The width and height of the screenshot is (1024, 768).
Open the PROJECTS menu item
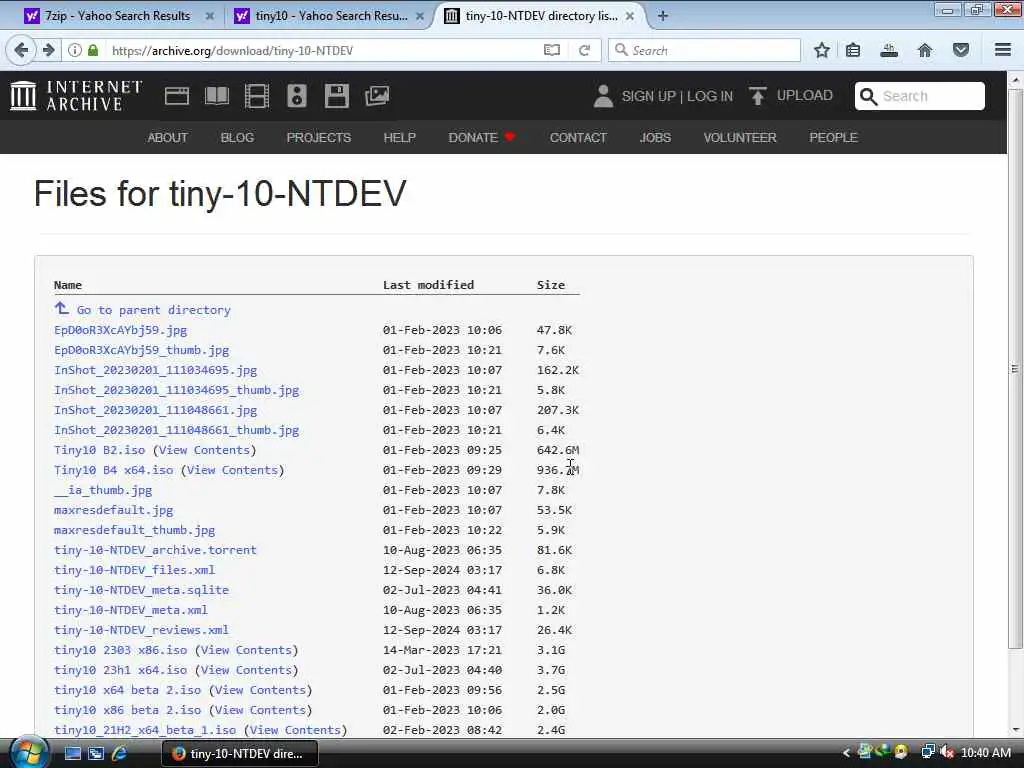(319, 137)
